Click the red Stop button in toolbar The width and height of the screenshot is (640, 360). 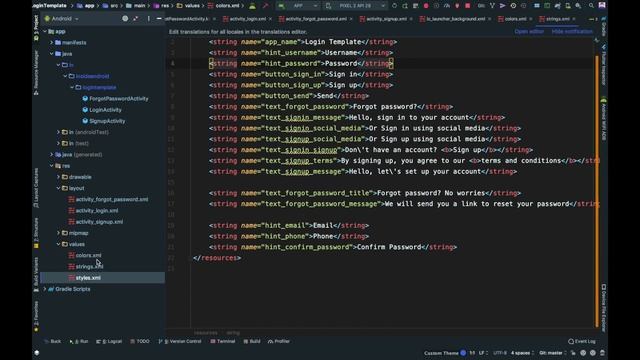coord(468,6)
